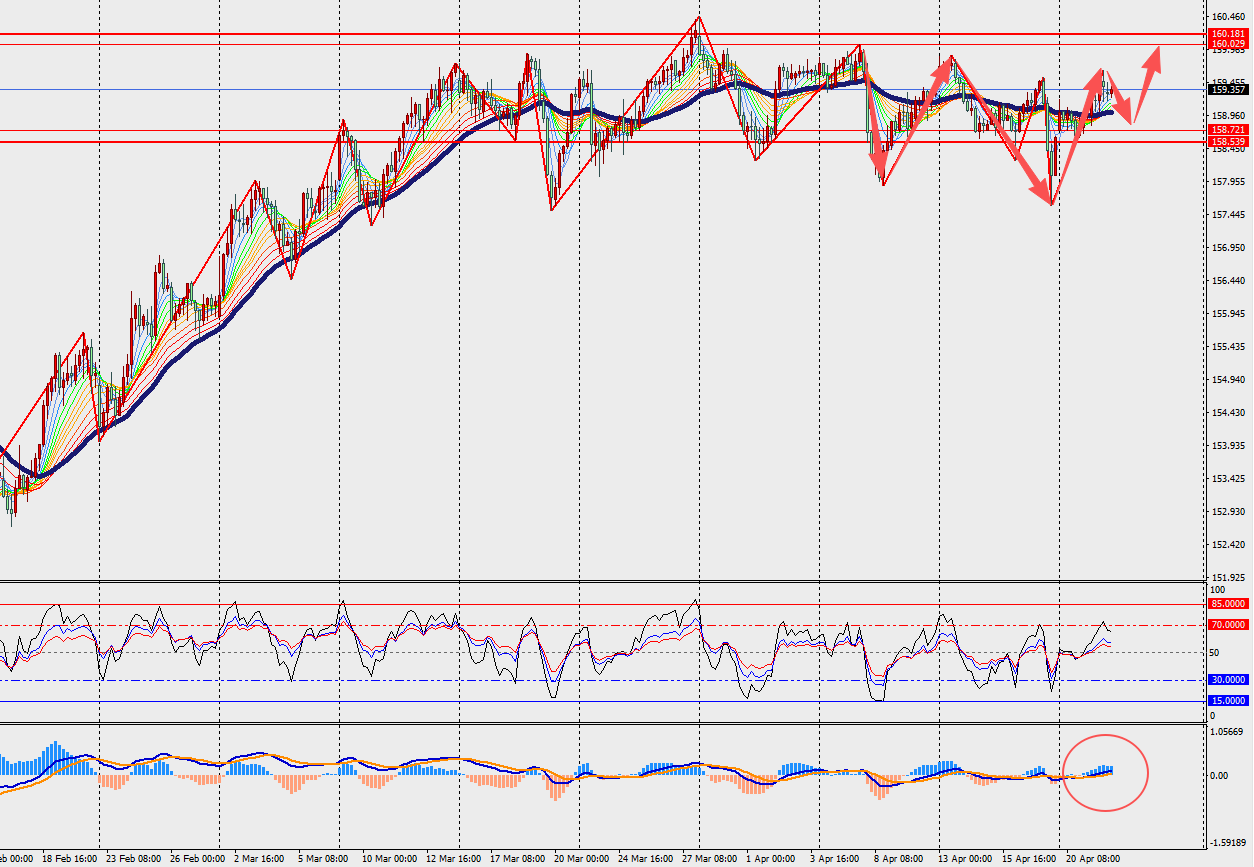Click the blue 15.0000 oscillator level label
This screenshot has width=1254, height=867.
pos(1227,701)
